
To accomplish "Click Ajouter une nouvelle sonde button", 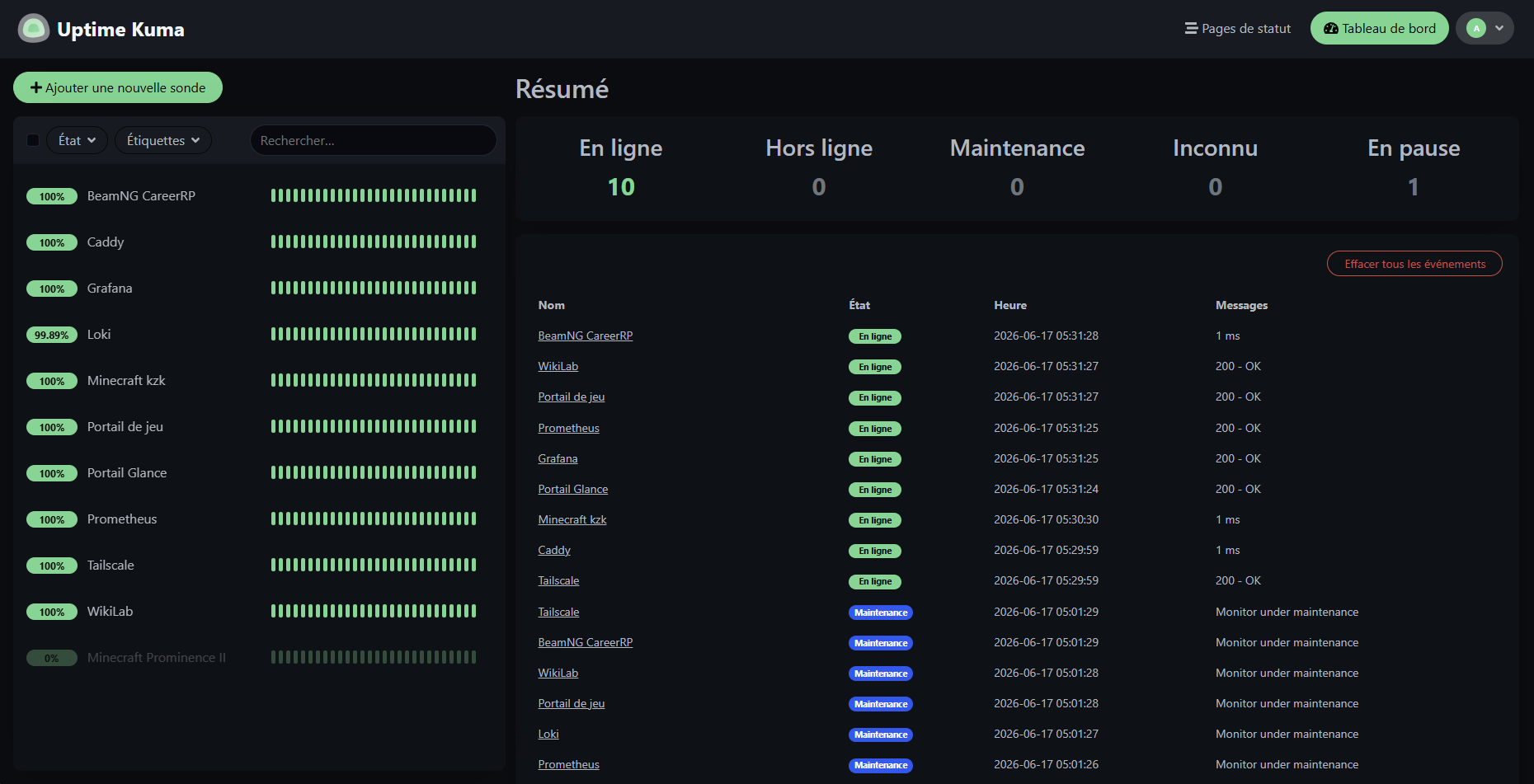I will (118, 87).
